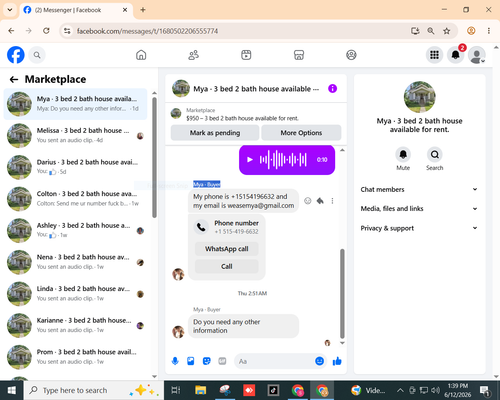Click the More Options button
The height and width of the screenshot is (400, 500).
[x=301, y=133]
